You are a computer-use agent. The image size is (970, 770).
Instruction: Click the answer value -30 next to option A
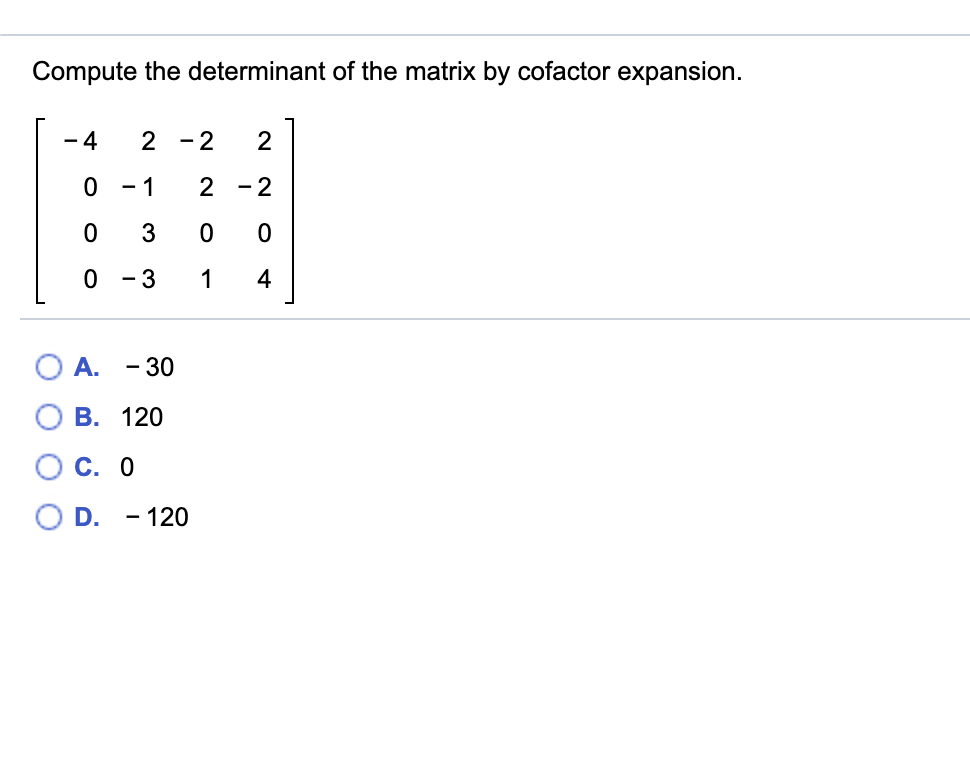pos(151,368)
